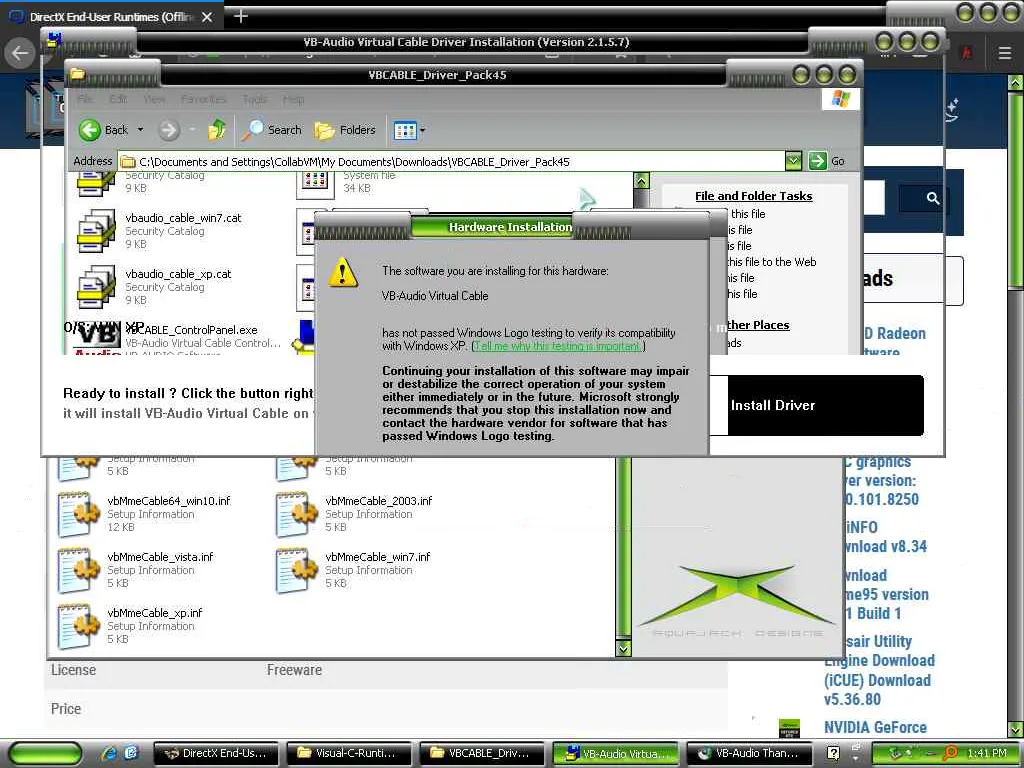Open Search pane in Explorer toolbar
Viewport: 1024px width, 768px height.
click(x=272, y=130)
